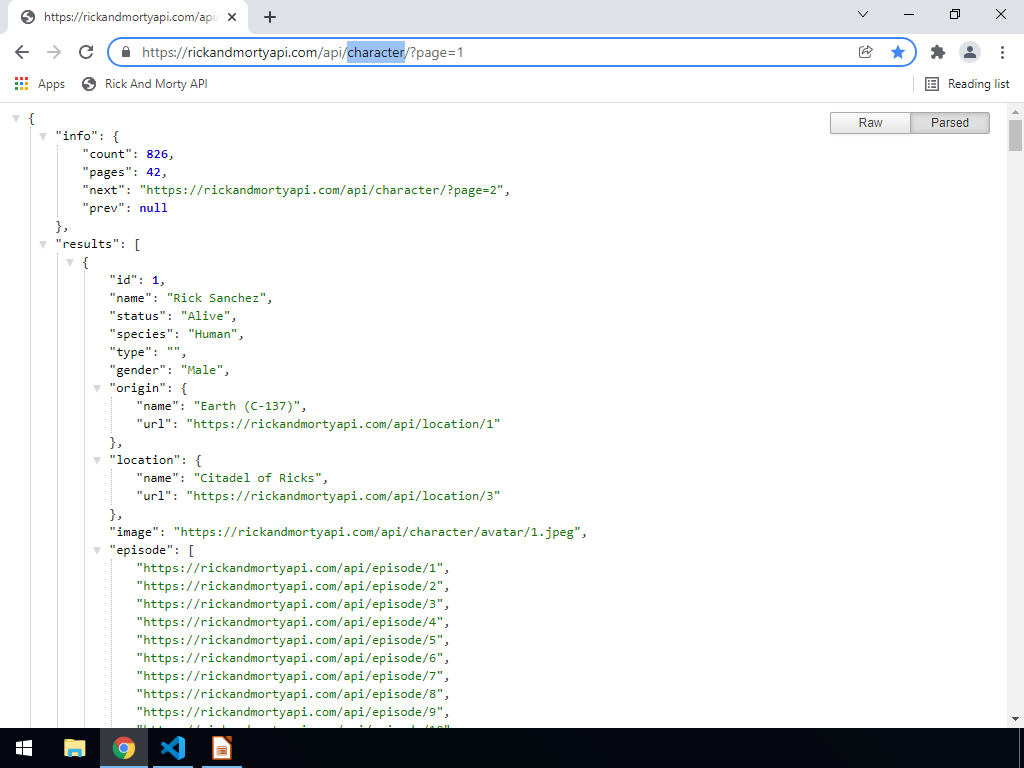The width and height of the screenshot is (1024, 768).
Task: Click the scrollbar down arrow
Action: point(1015,719)
